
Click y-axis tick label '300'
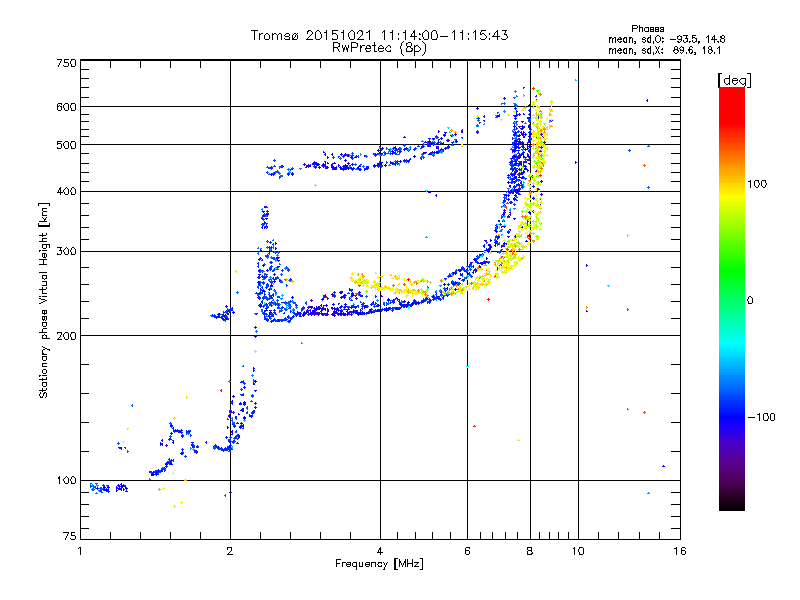coord(66,252)
